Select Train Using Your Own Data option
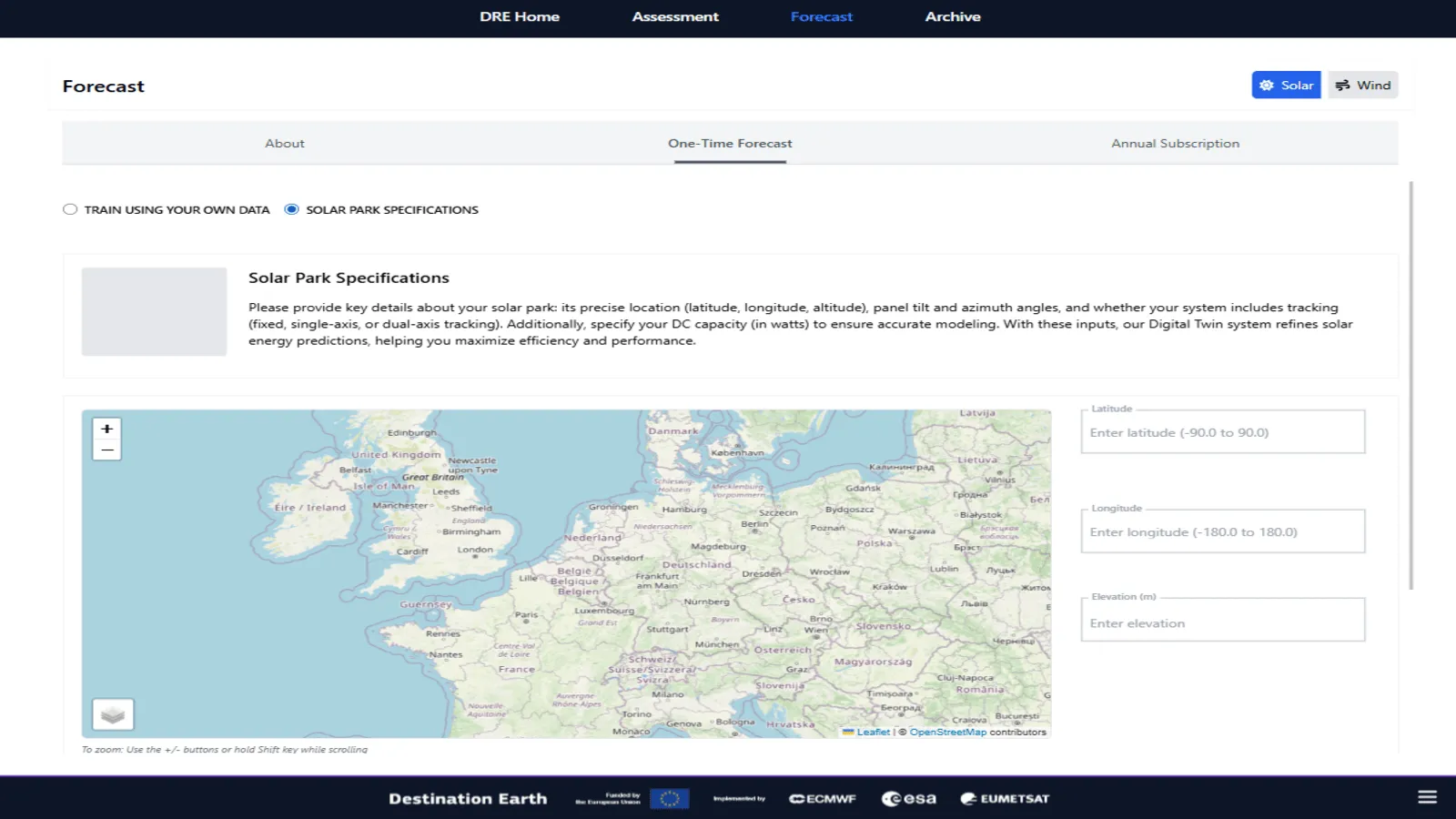The image size is (1456, 819). [70, 209]
